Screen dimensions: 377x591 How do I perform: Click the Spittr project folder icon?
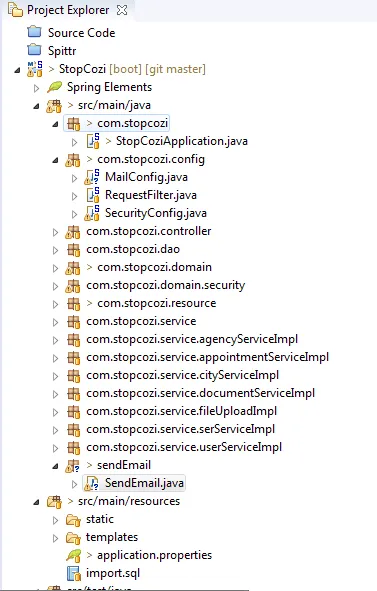click(35, 49)
